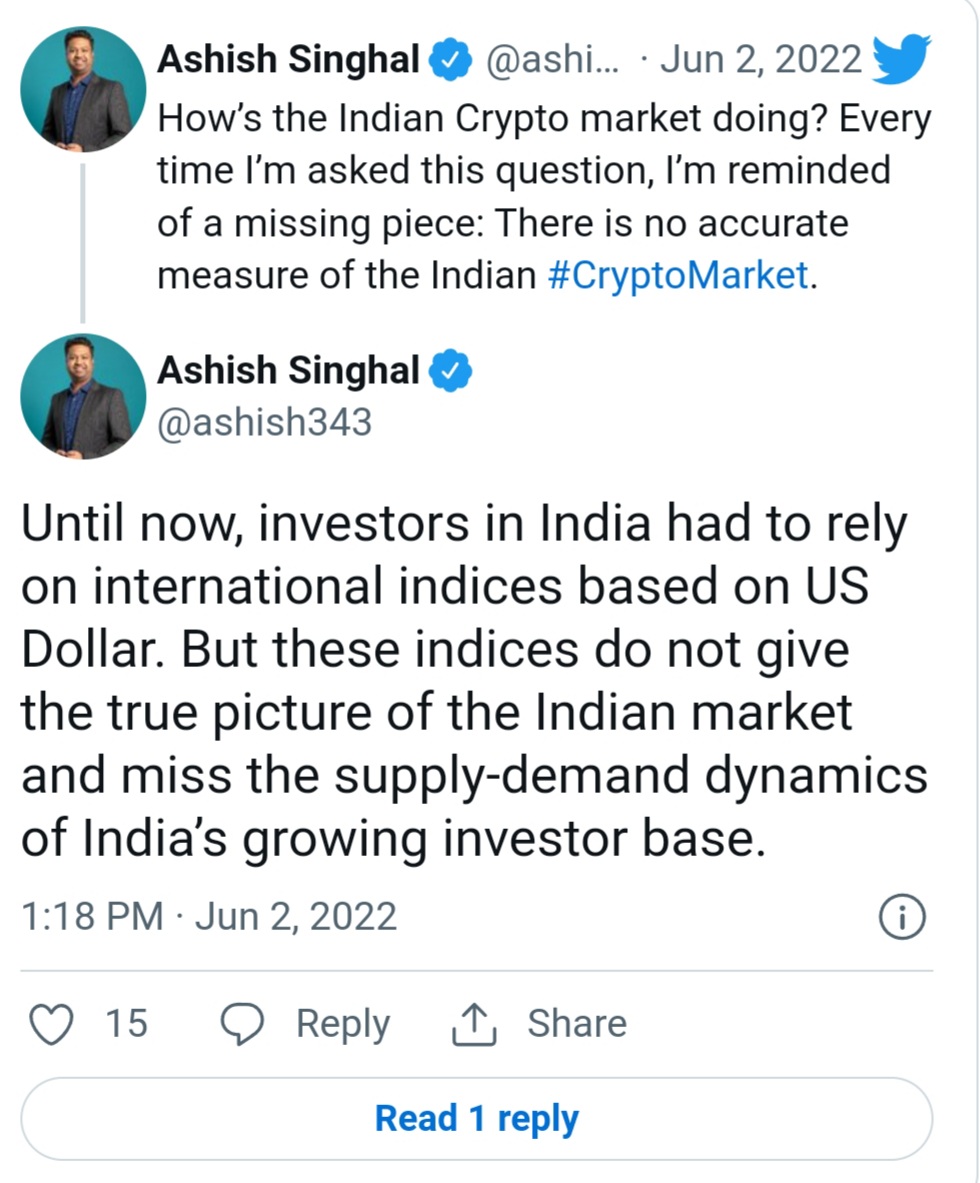The height and width of the screenshot is (1183, 980).
Task: Click the Ashish Singhal name in the parent tweet
Action: pyautogui.click(x=288, y=61)
